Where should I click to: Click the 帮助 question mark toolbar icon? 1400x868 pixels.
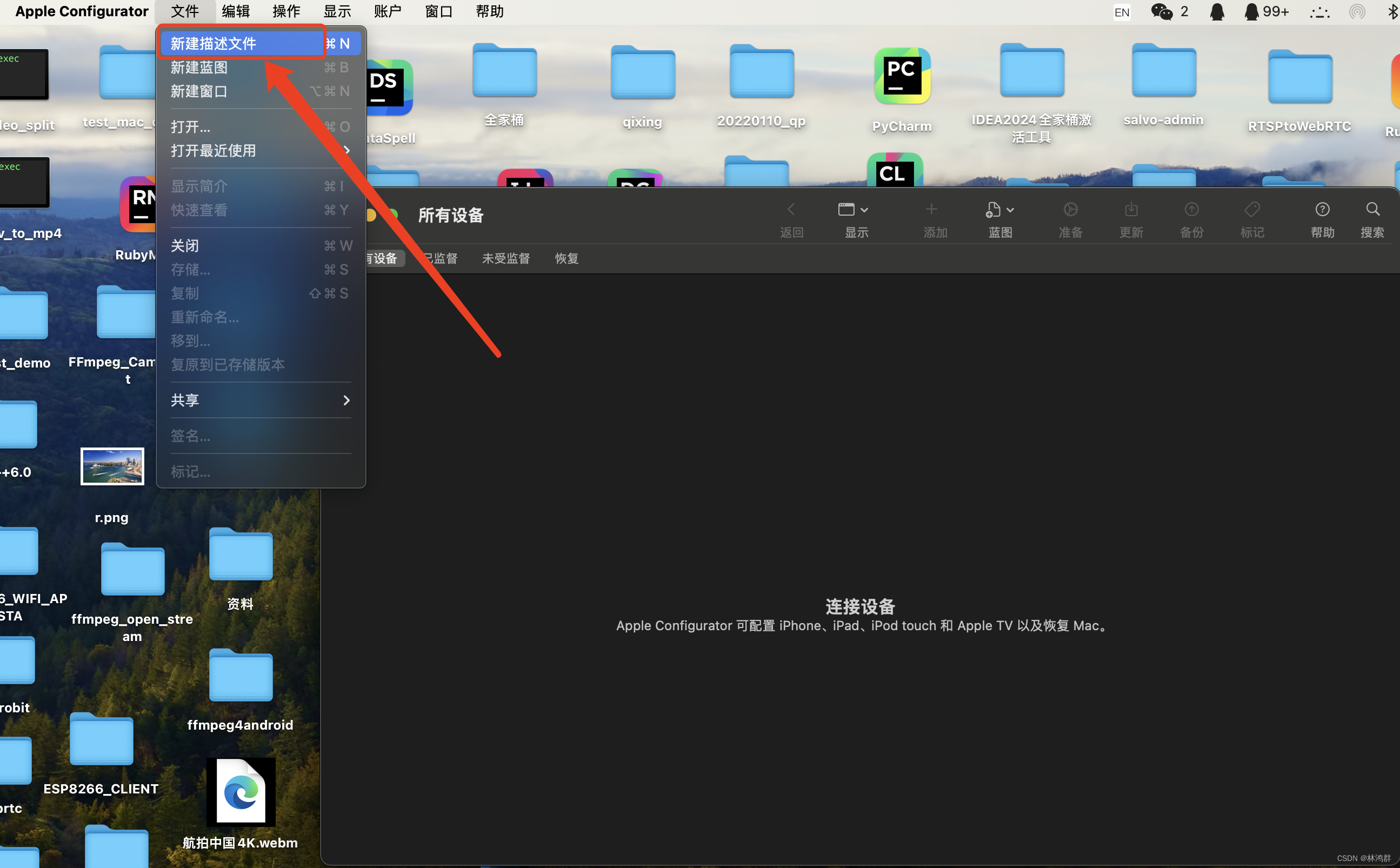coord(1323,210)
